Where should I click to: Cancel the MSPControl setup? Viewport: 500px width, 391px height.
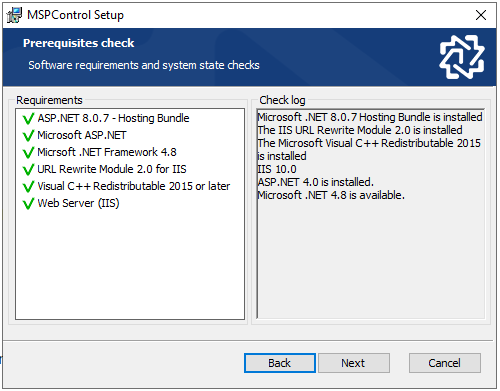point(445,363)
